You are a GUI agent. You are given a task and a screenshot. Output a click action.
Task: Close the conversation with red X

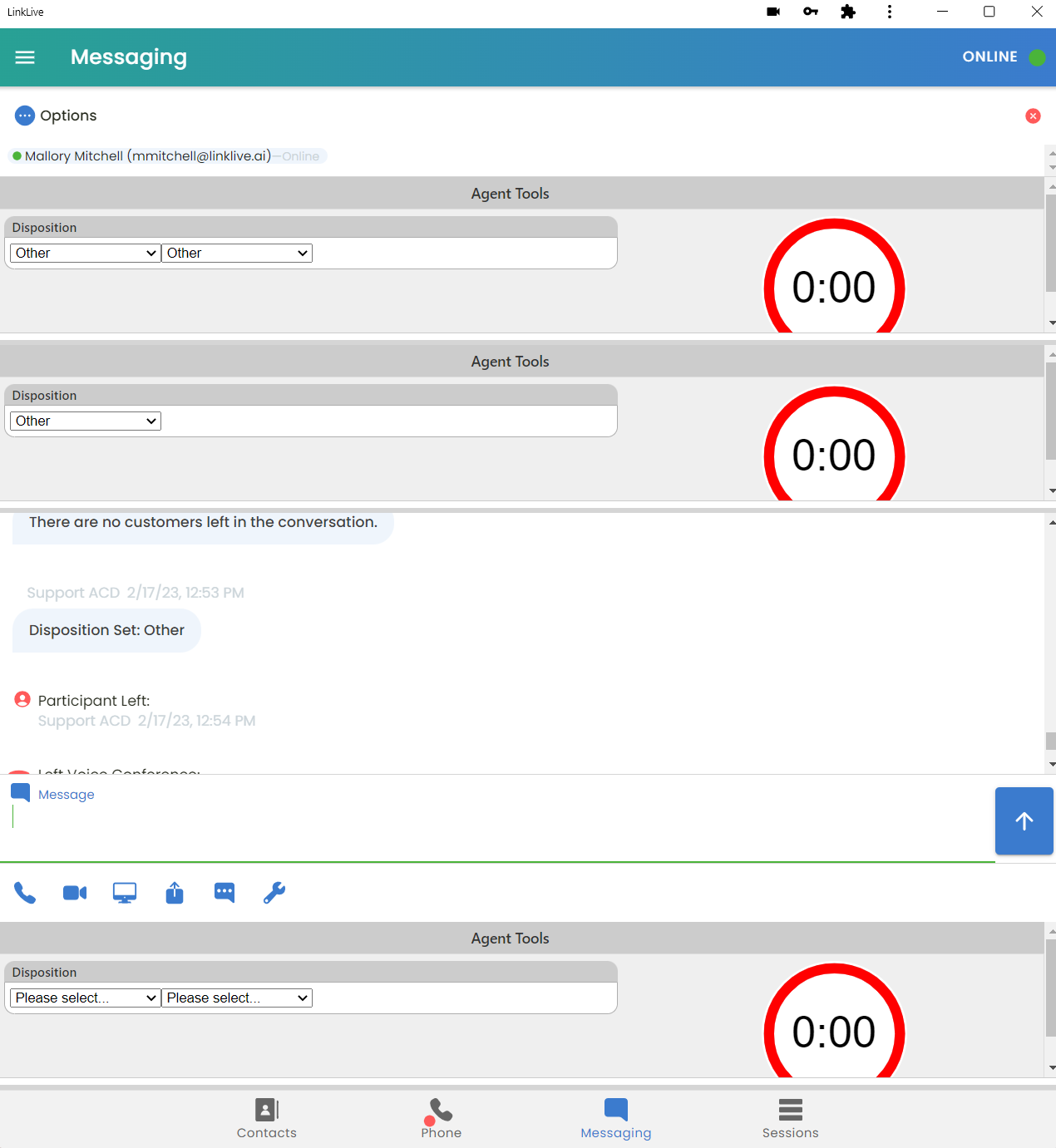(1033, 116)
